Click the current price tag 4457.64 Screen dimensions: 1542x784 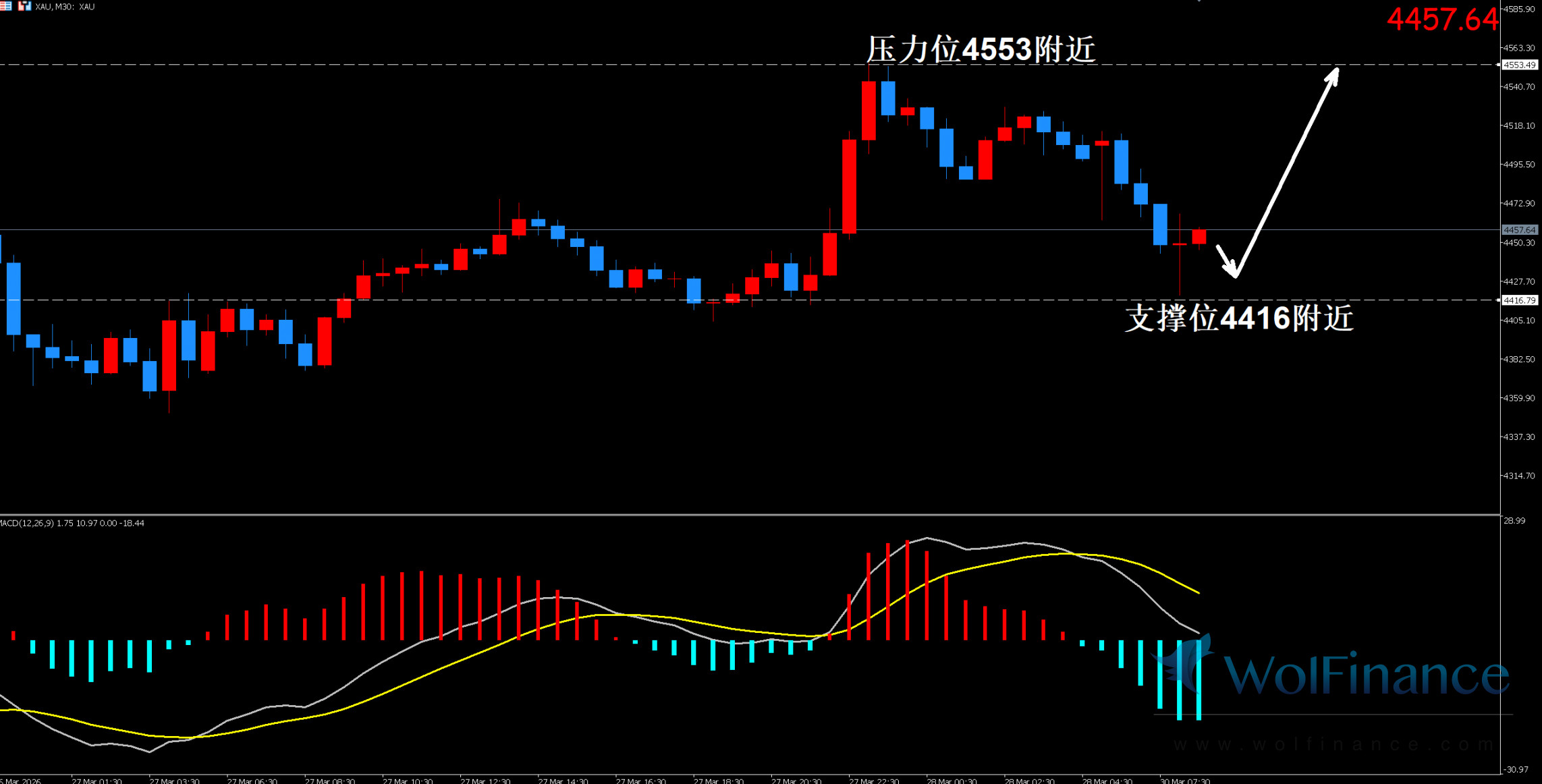[1519, 230]
